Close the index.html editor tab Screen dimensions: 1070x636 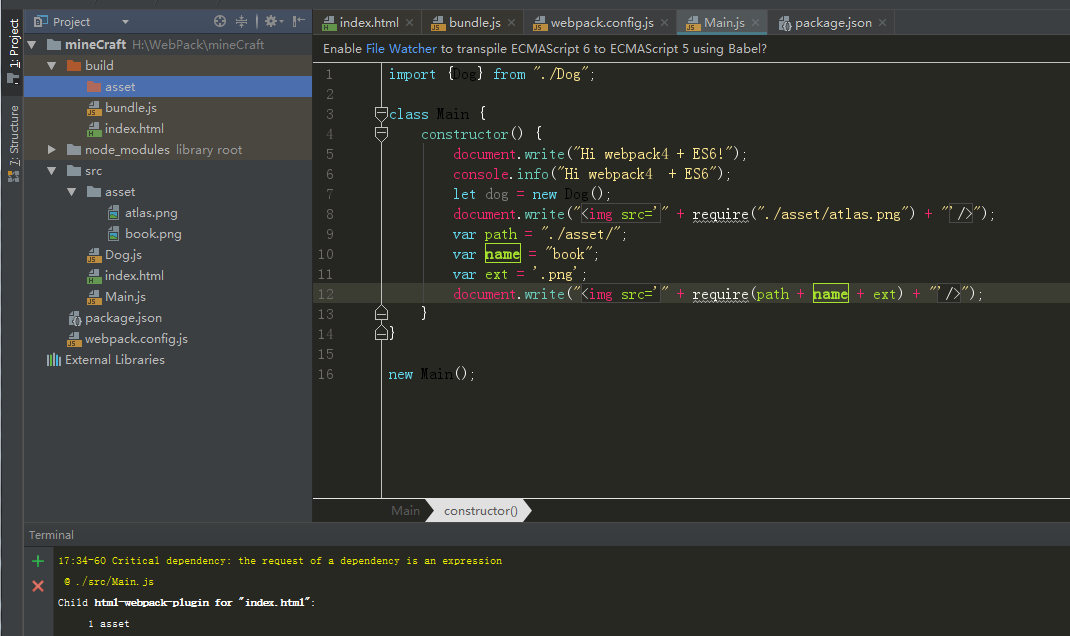(409, 23)
